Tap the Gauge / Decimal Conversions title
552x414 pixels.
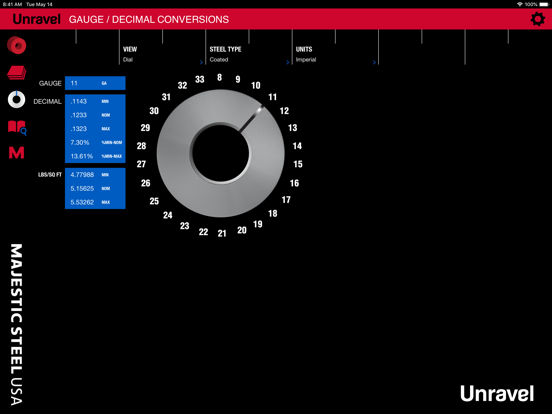[x=149, y=19]
